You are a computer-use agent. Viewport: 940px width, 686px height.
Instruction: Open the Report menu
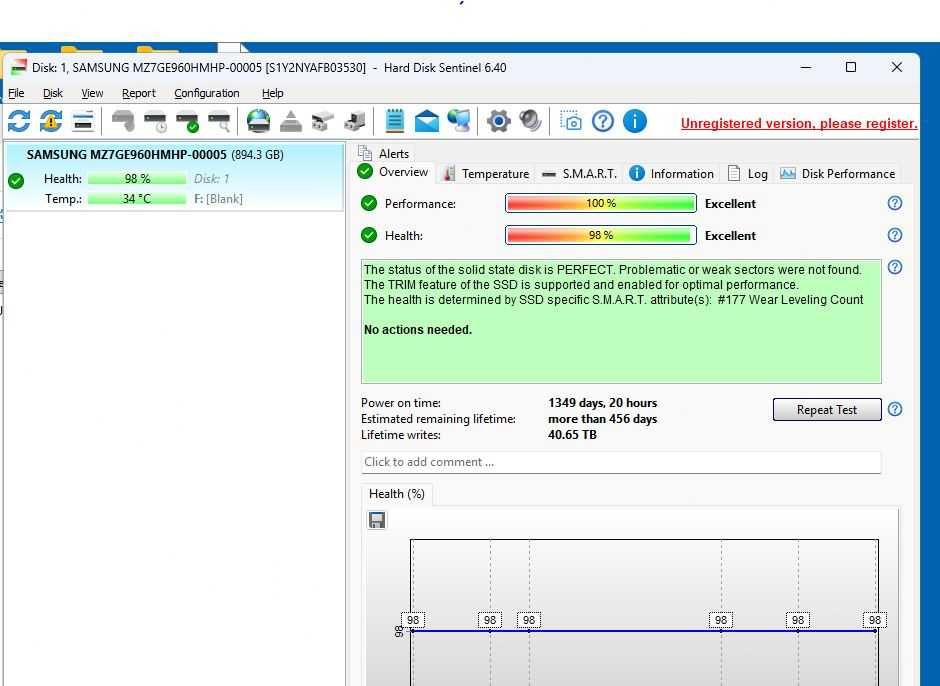click(138, 93)
